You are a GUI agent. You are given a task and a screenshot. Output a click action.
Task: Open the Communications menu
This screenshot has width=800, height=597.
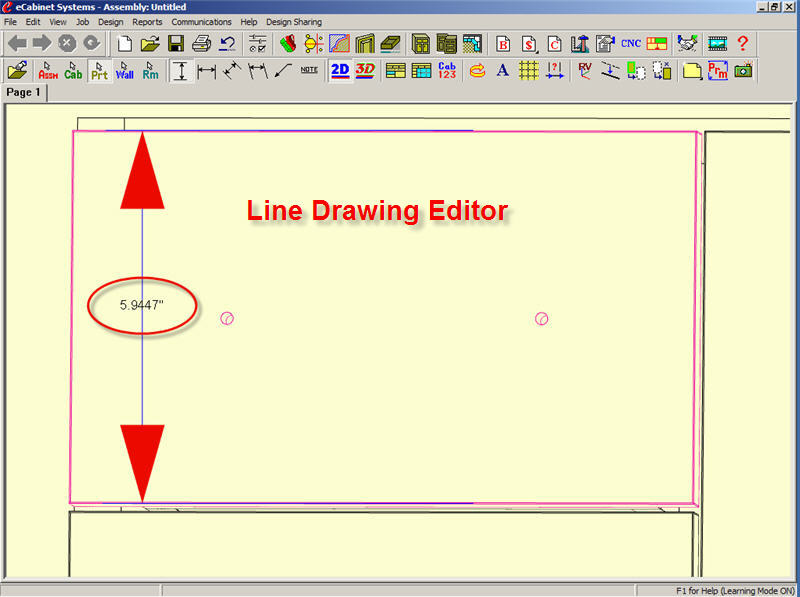click(202, 22)
